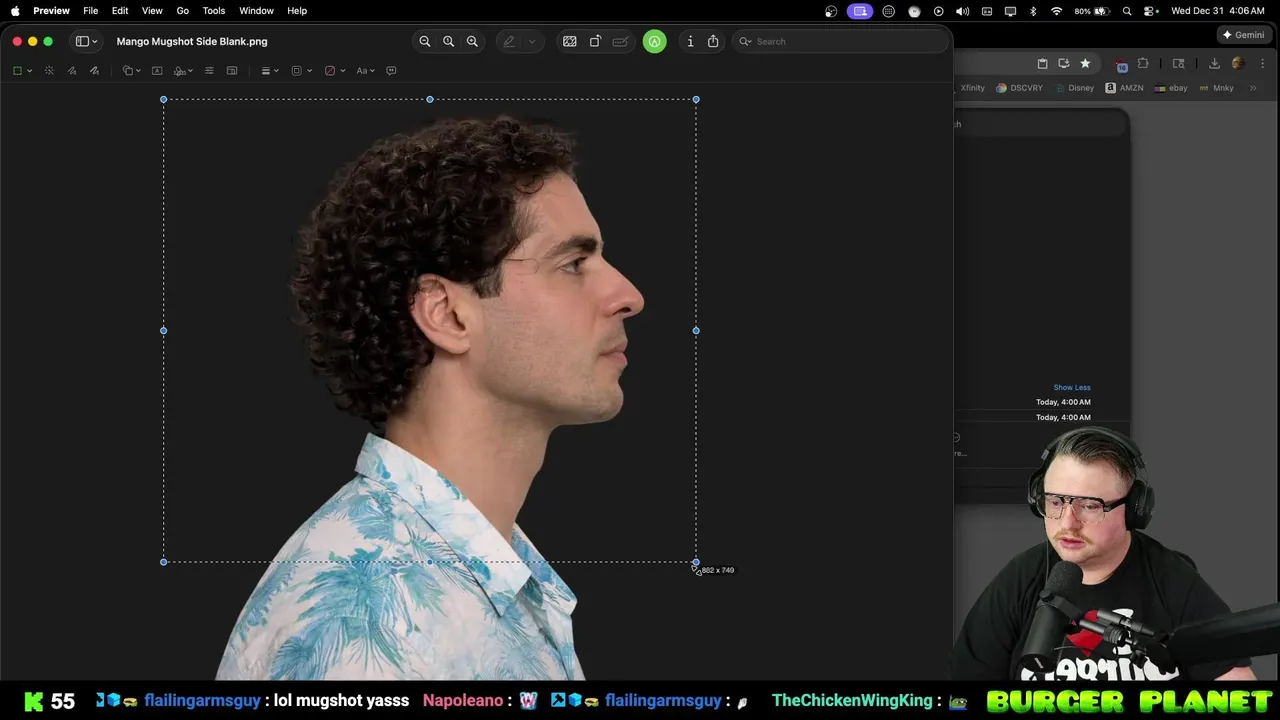Open the ebay bookmark
1280x720 pixels.
click(1171, 88)
